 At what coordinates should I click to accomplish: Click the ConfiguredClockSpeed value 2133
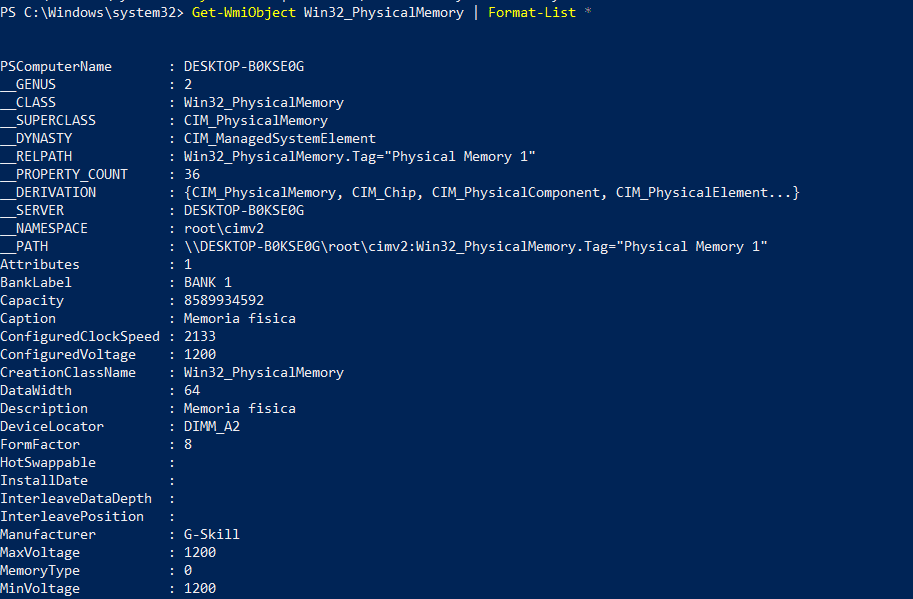point(200,336)
